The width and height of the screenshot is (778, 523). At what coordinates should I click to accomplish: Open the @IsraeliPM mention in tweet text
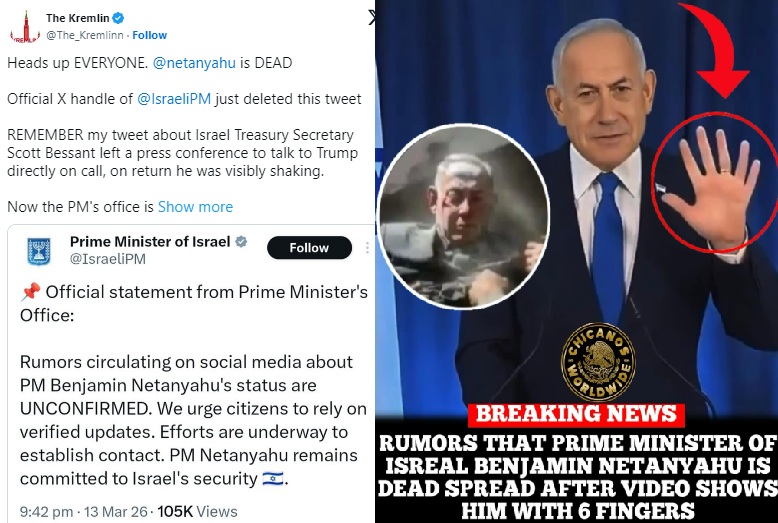pyautogui.click(x=174, y=99)
